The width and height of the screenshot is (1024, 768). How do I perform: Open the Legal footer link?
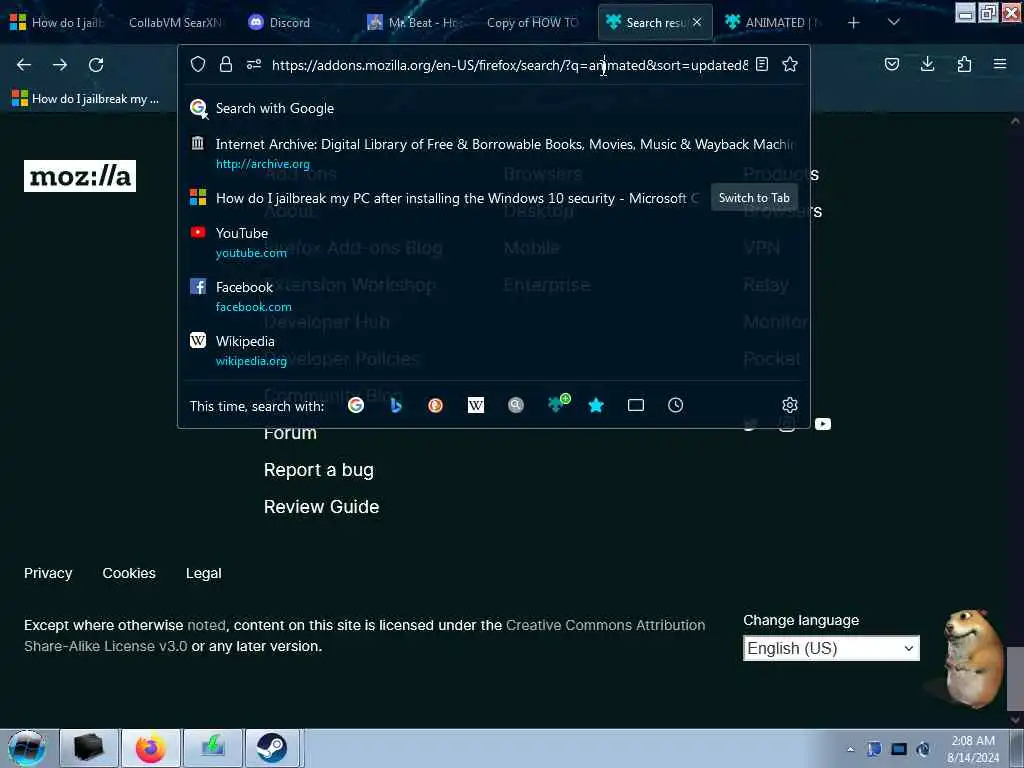[204, 573]
